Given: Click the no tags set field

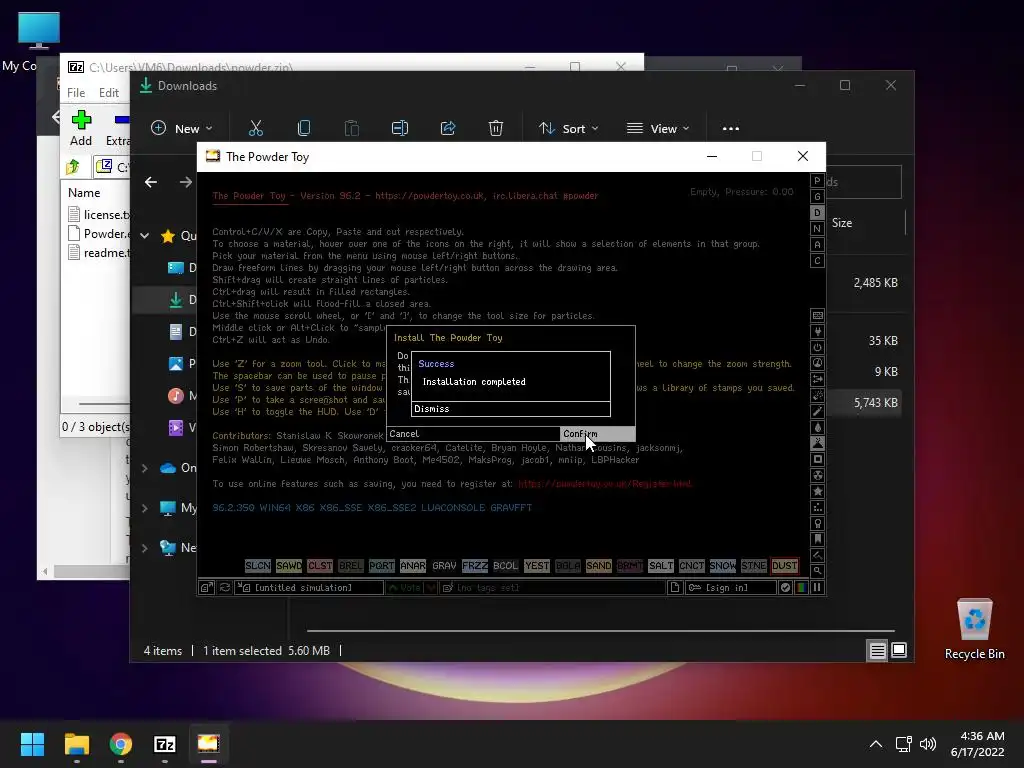Looking at the screenshot, I should coord(552,588).
